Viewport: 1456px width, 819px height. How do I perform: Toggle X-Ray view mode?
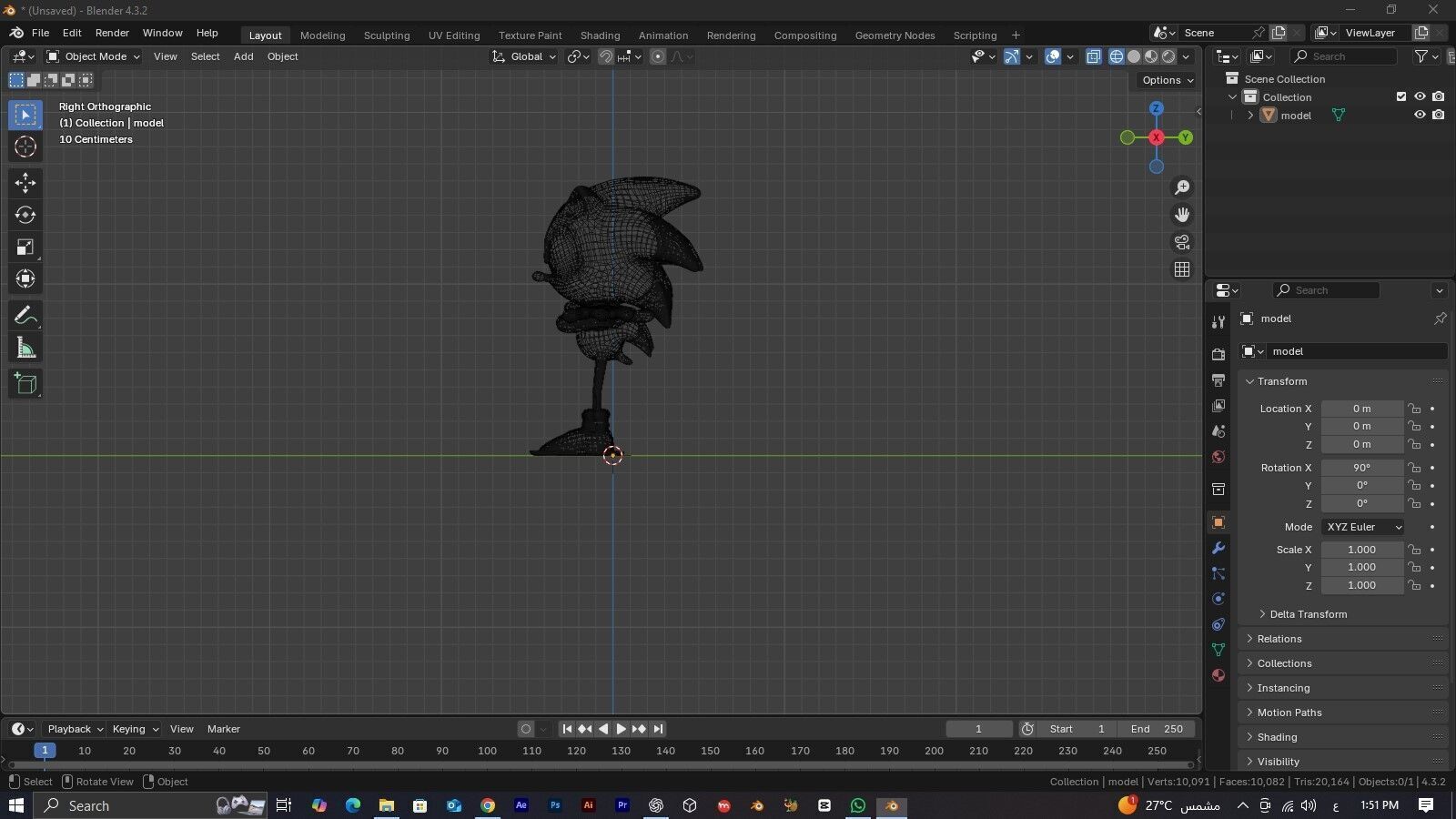click(x=1094, y=56)
